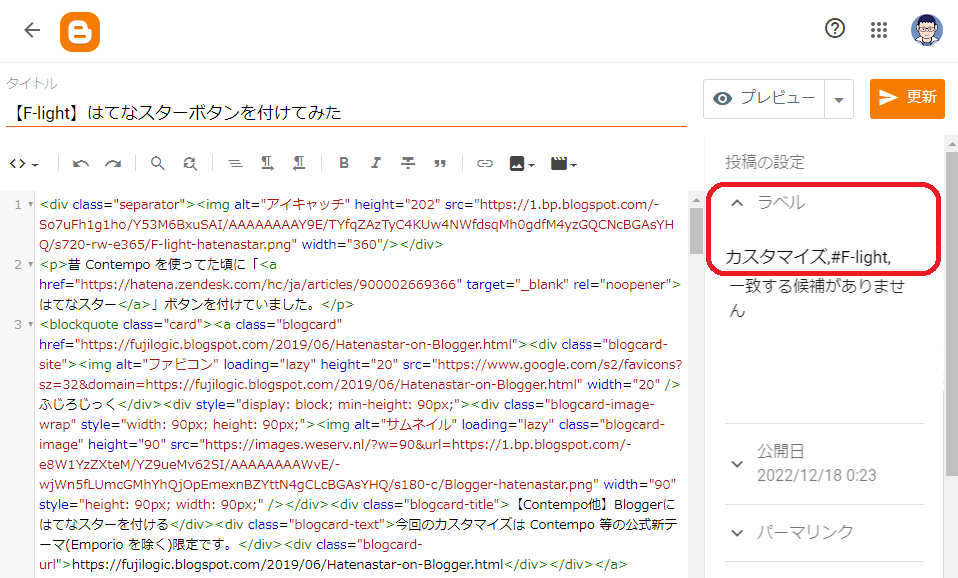The image size is (958, 578).
Task: Open the Google apps grid
Action: point(879,29)
